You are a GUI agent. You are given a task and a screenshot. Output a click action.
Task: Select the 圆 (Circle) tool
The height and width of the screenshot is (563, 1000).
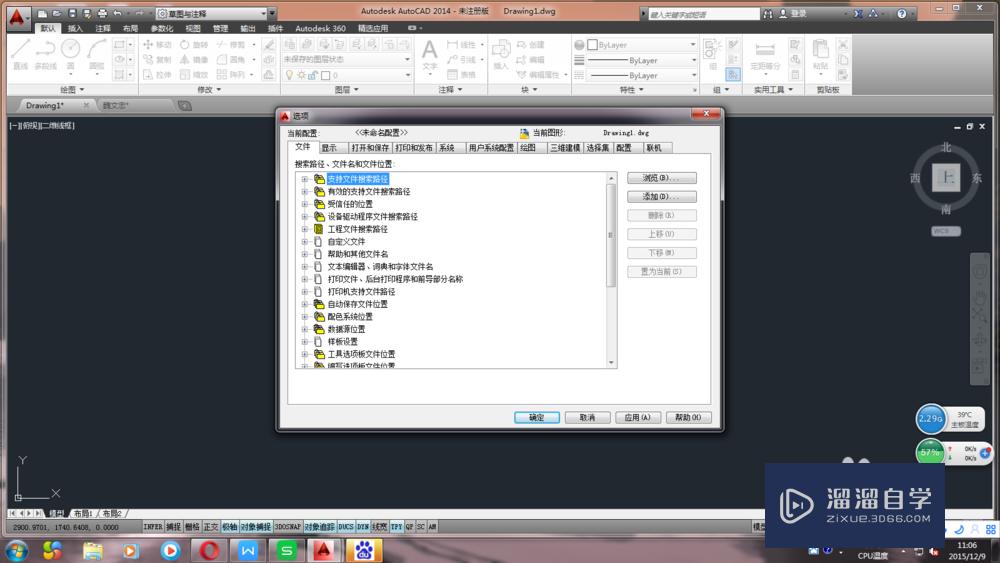point(71,54)
